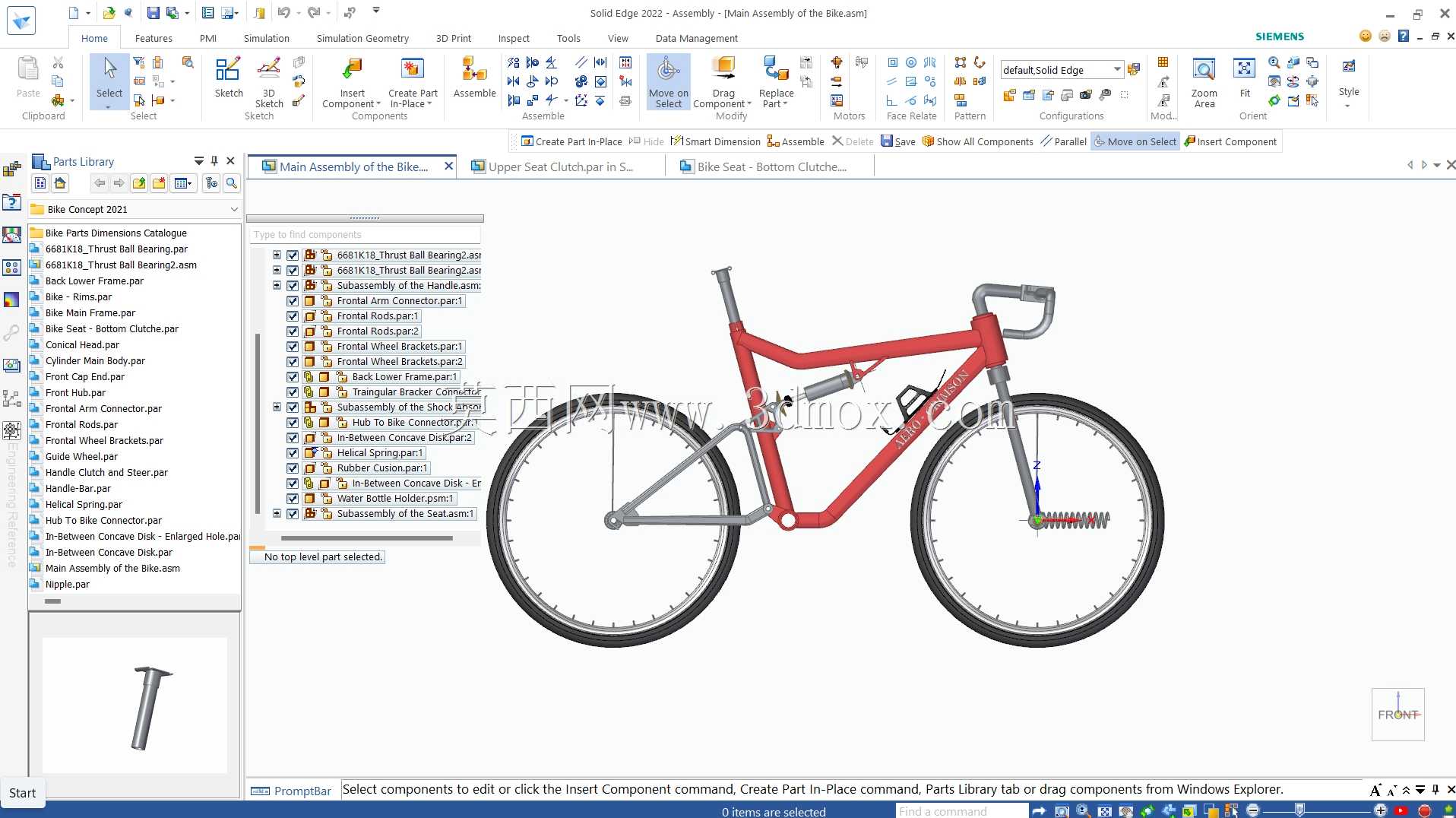Uncheck Water Bottle Holder.psm:1 checkbox

click(x=293, y=499)
